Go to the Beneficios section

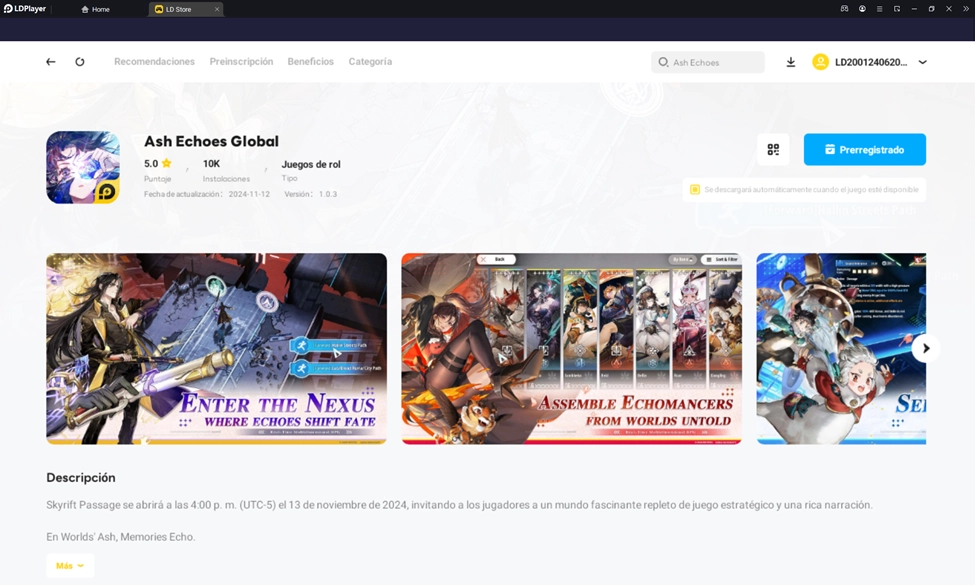pos(310,62)
